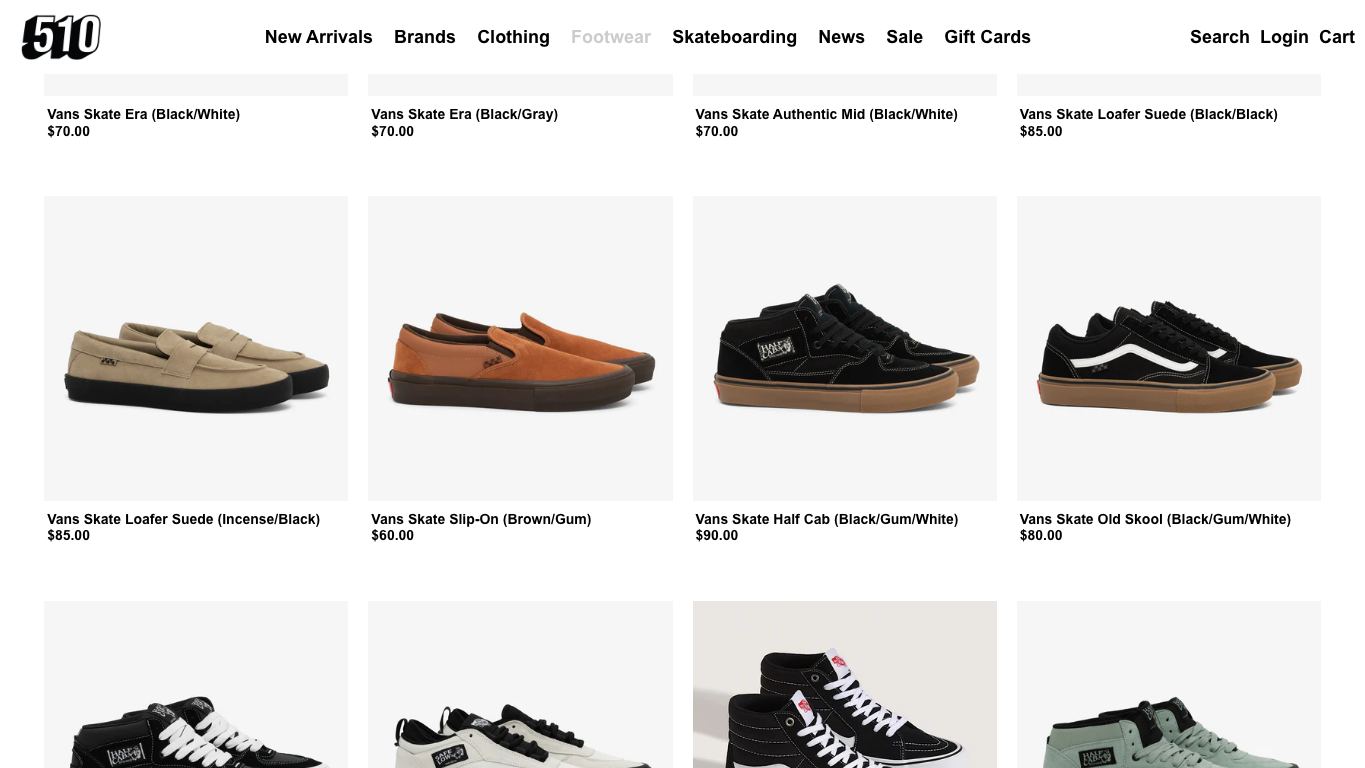Go to the Clothing section
The height and width of the screenshot is (768, 1365).
pos(513,37)
